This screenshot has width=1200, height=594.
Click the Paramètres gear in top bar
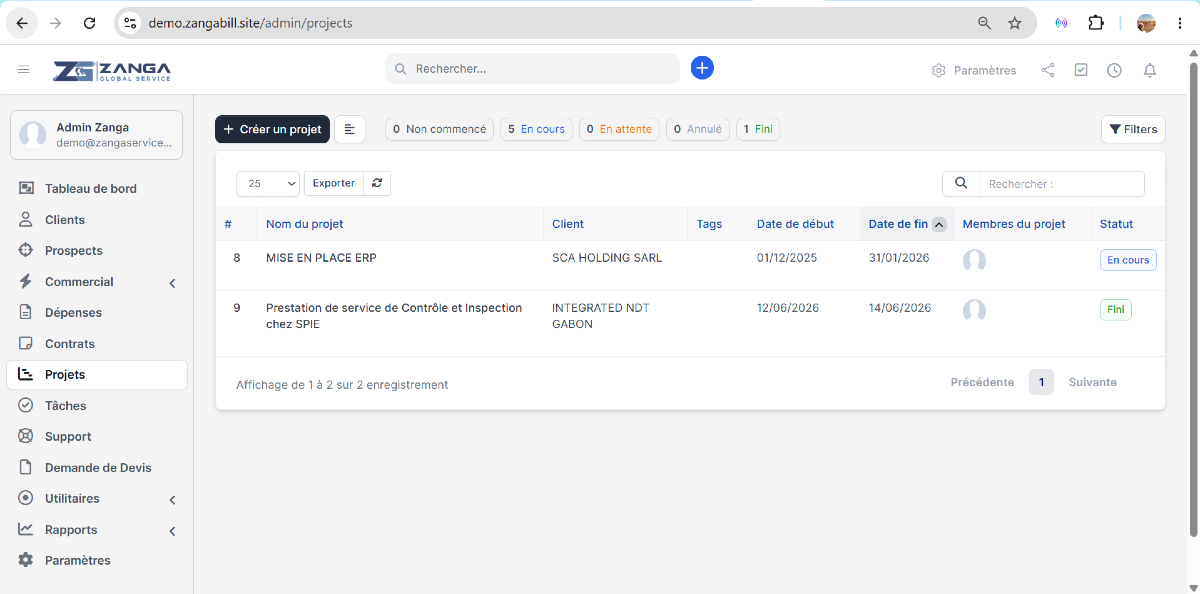(974, 70)
